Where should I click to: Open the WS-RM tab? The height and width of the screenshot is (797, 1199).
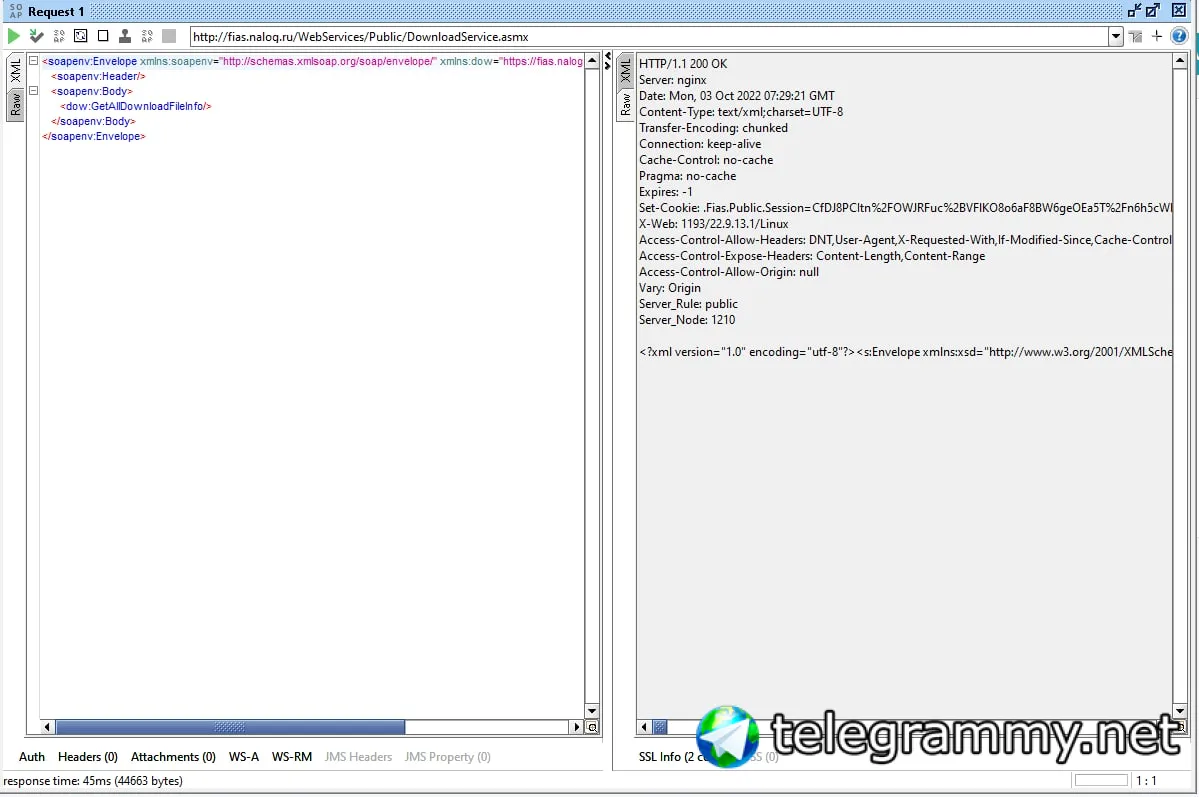click(291, 756)
